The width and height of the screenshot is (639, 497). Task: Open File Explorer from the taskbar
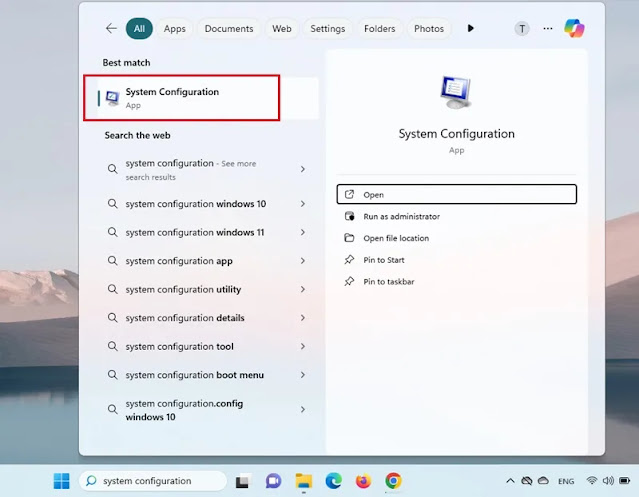tap(304, 481)
